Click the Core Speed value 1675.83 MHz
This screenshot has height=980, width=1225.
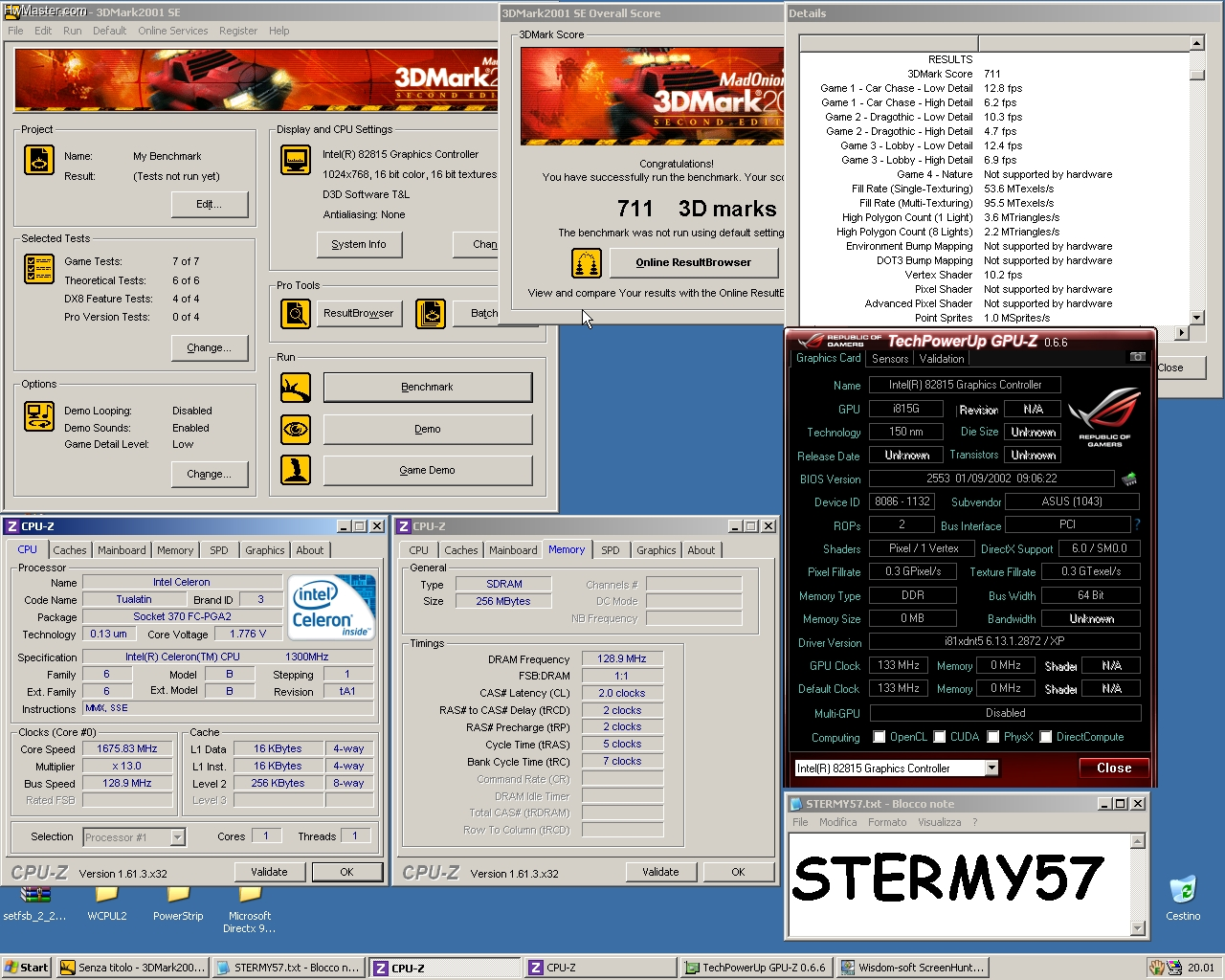tap(126, 748)
